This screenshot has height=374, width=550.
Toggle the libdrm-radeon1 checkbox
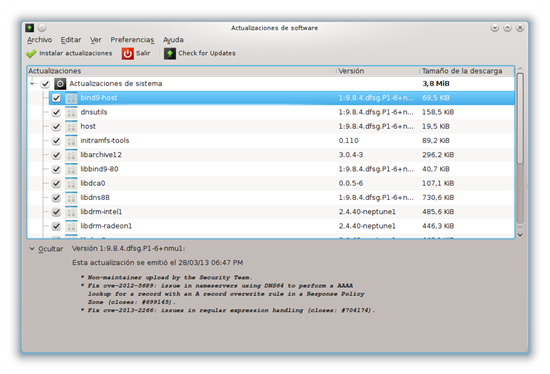[56, 226]
